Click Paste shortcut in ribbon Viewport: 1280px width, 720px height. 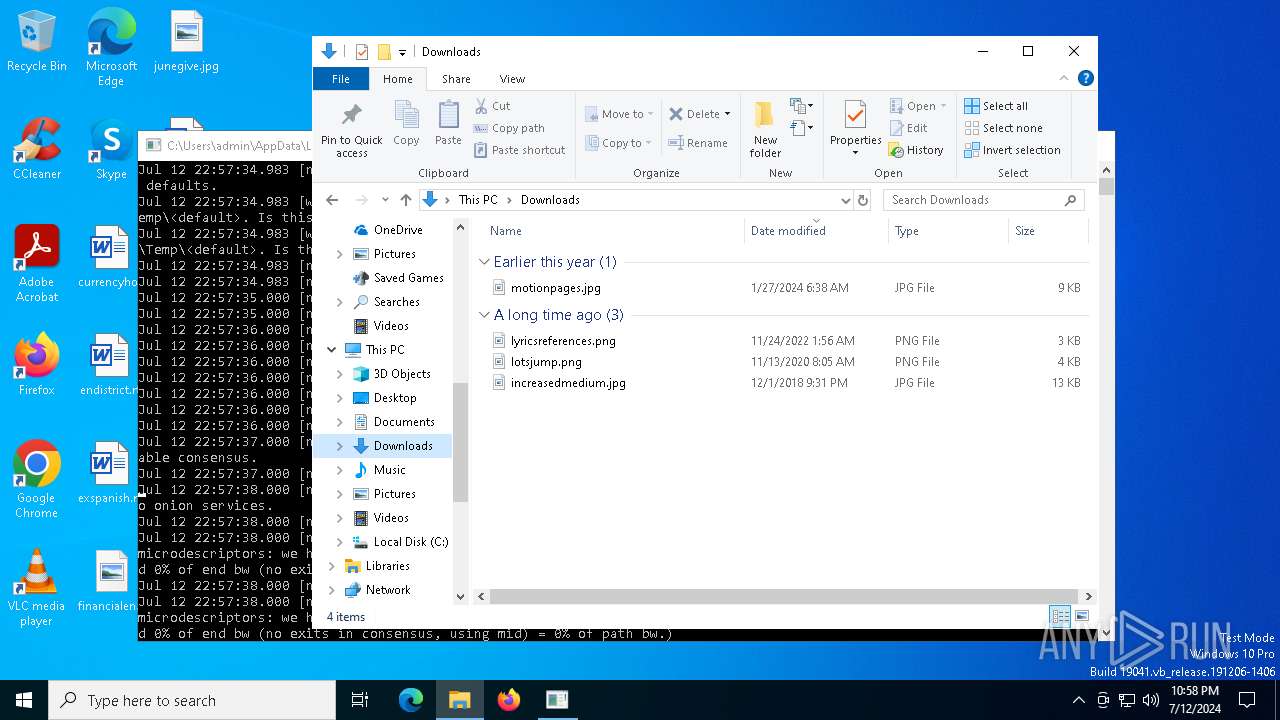[519, 150]
